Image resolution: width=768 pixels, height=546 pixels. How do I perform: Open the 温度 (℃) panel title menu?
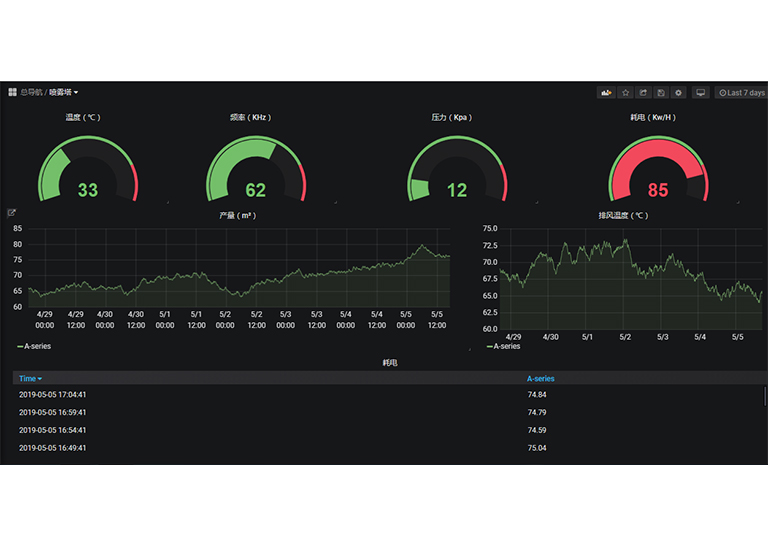[83, 117]
